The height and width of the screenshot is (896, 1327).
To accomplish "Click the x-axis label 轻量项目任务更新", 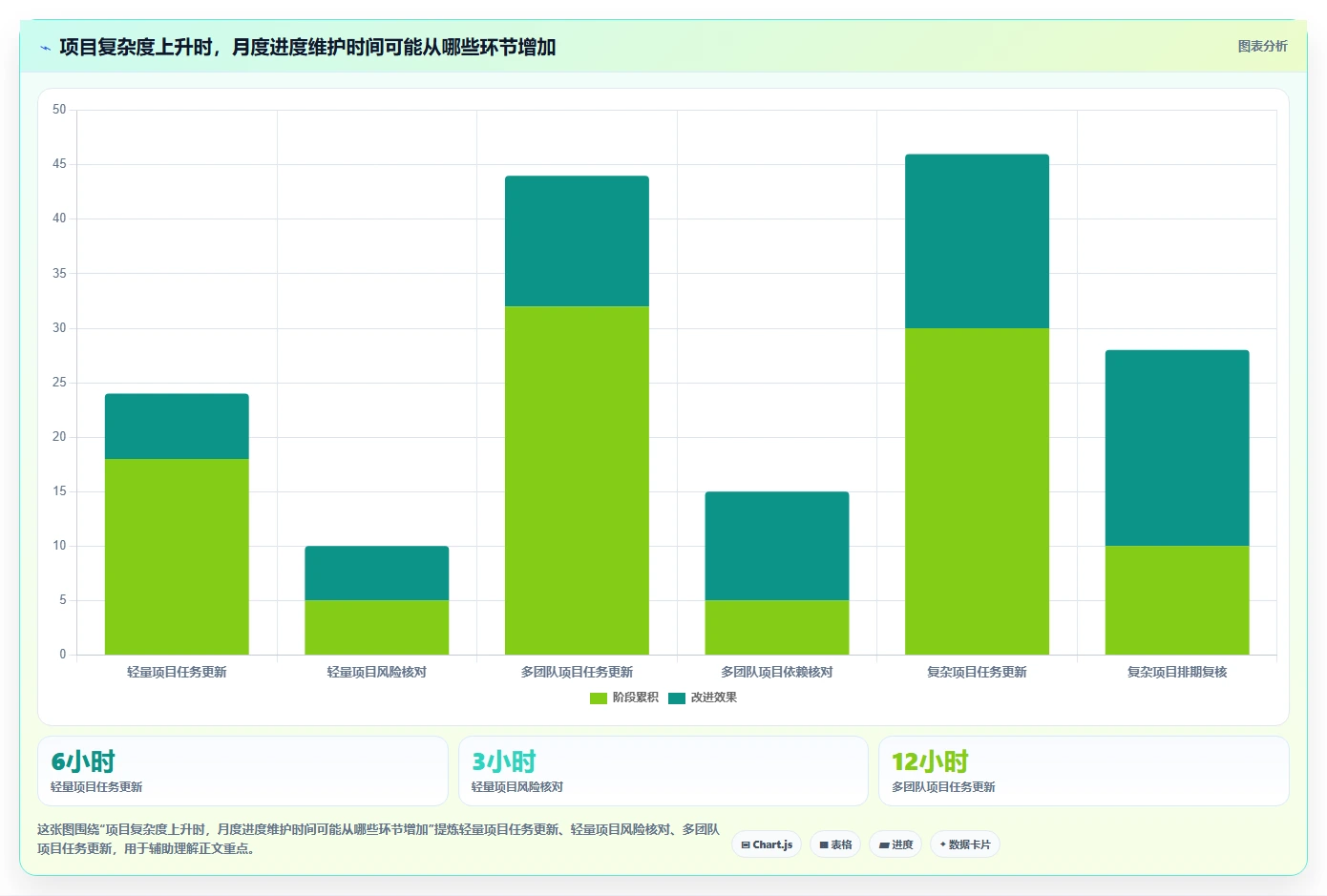I will click(x=177, y=672).
